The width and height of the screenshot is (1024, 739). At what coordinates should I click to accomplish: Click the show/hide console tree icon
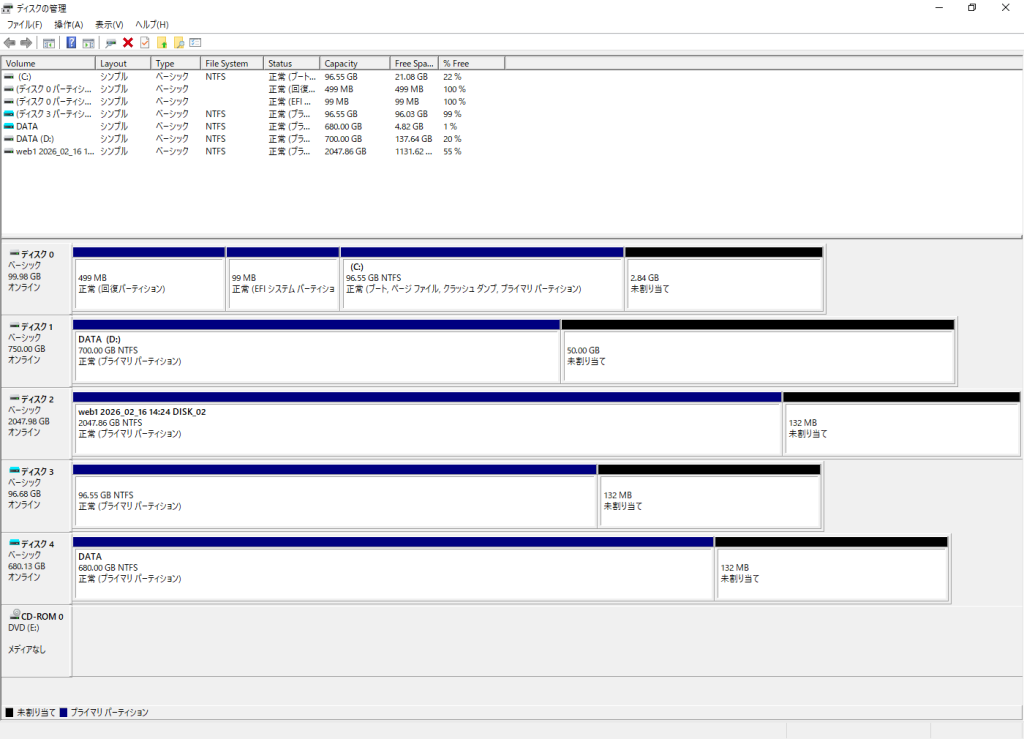click(x=48, y=43)
